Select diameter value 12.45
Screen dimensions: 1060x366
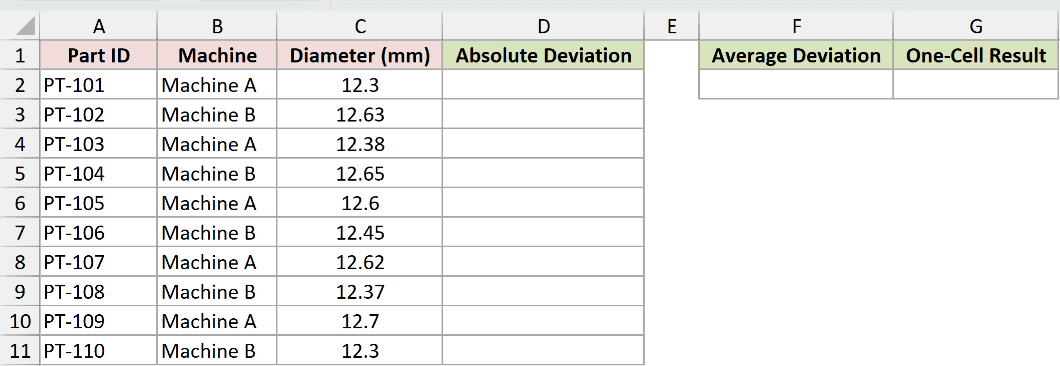tap(360, 233)
